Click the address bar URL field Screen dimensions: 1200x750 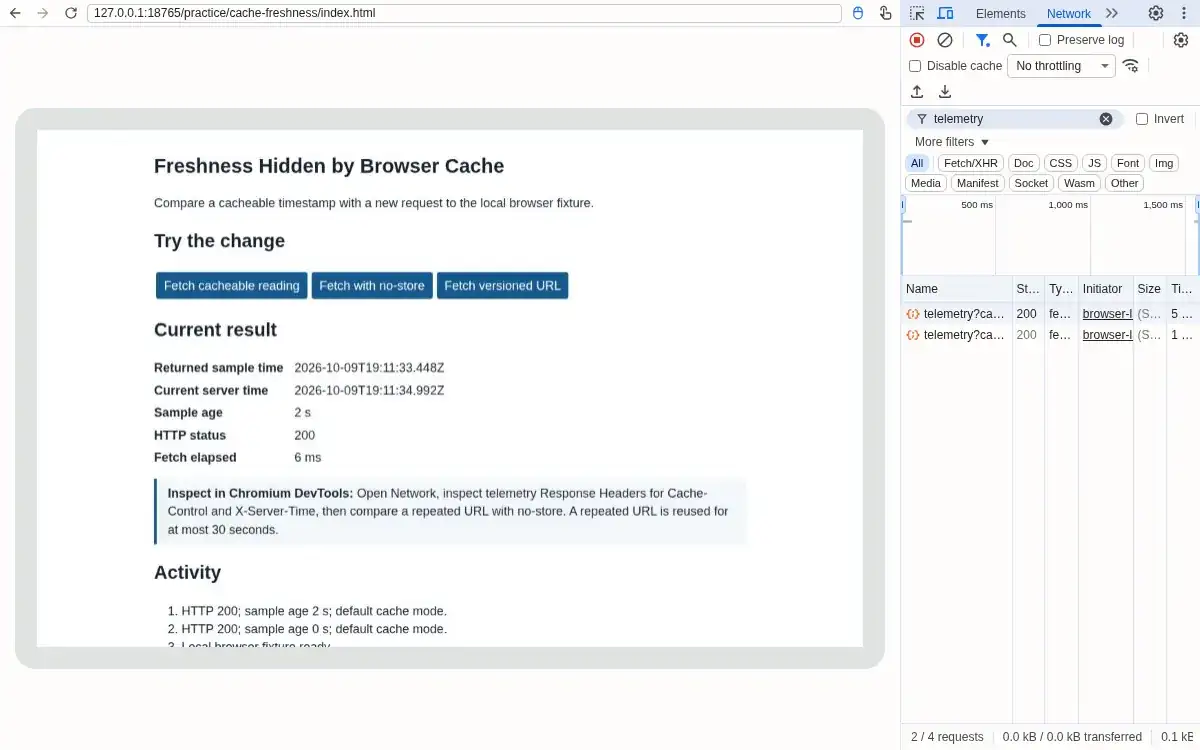pyautogui.click(x=464, y=13)
